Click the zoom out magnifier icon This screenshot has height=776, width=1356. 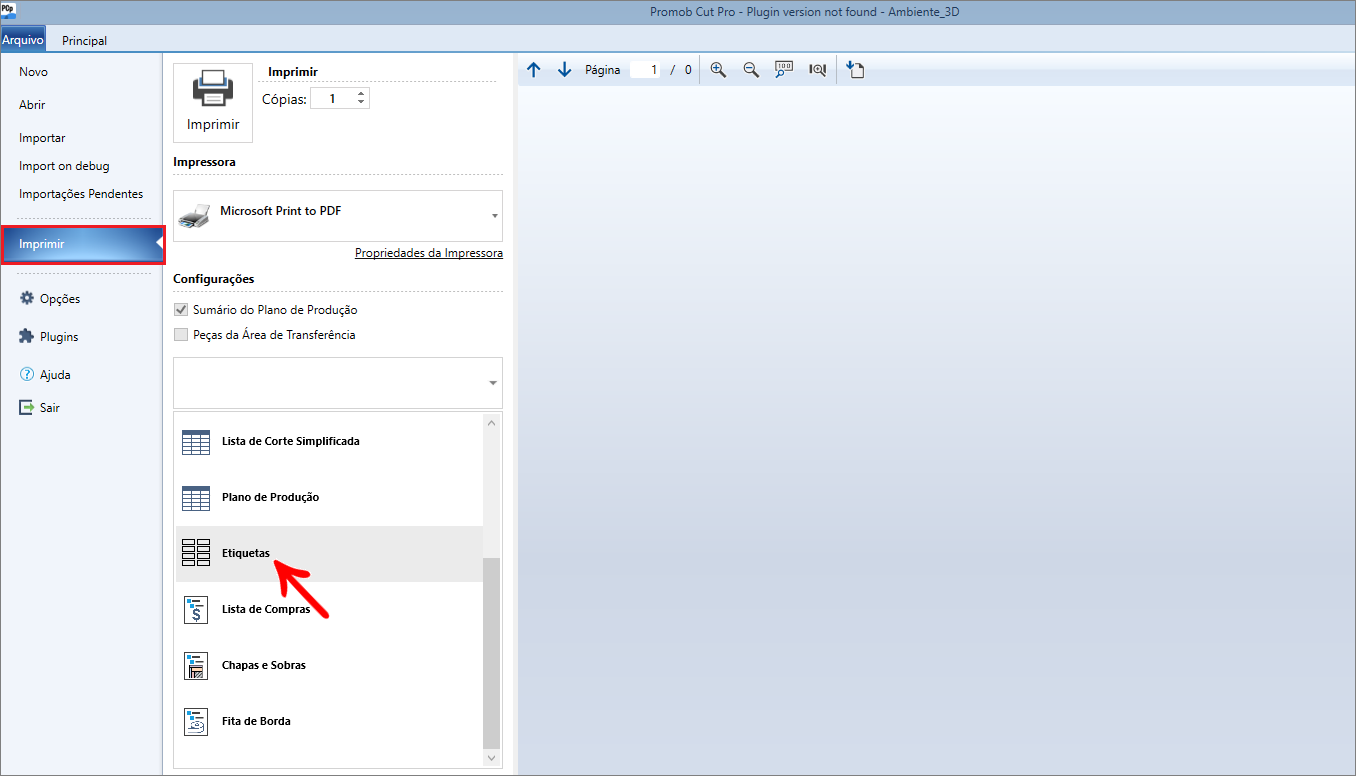tap(751, 70)
